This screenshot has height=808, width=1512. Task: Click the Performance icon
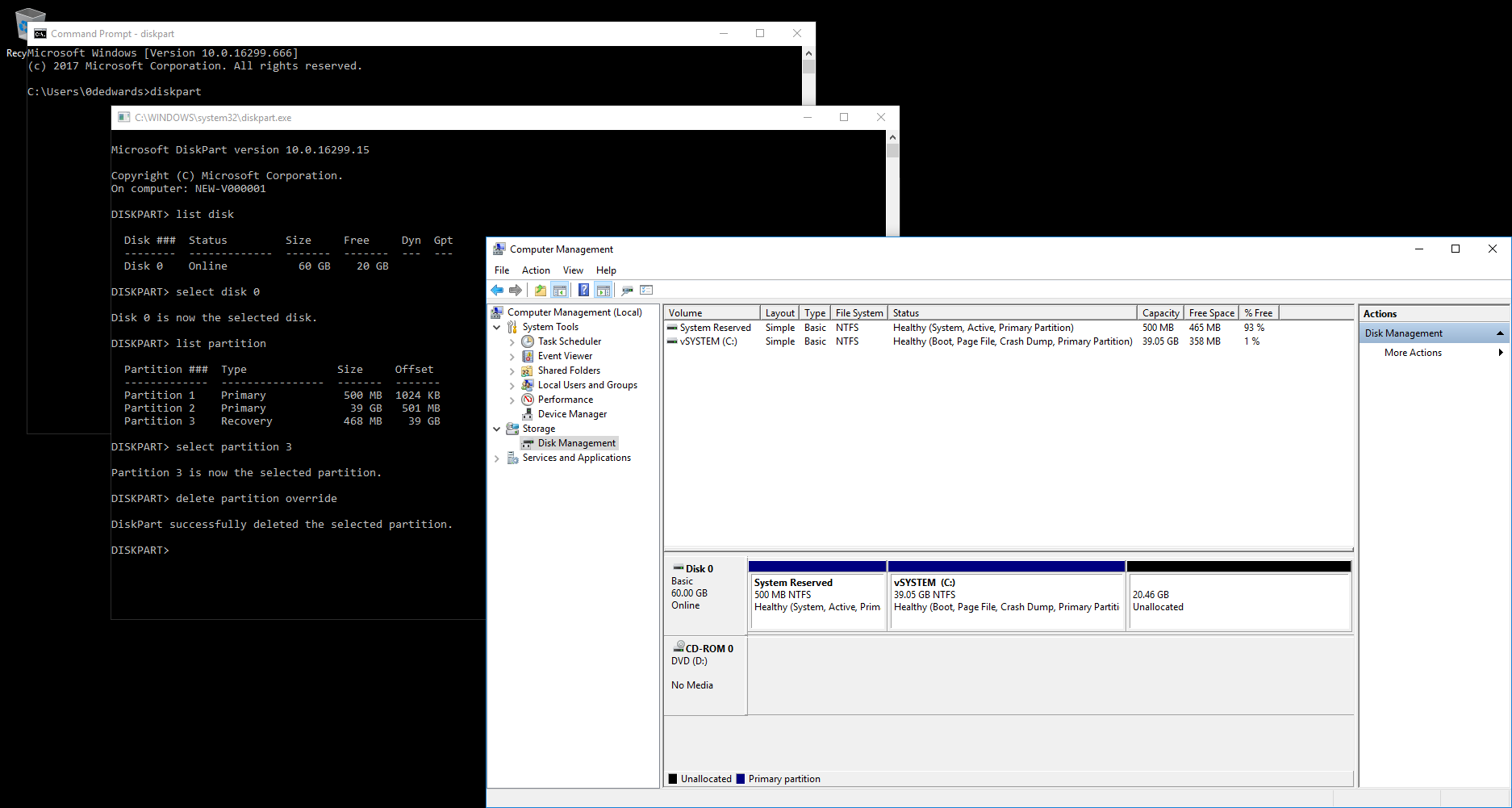[528, 400]
